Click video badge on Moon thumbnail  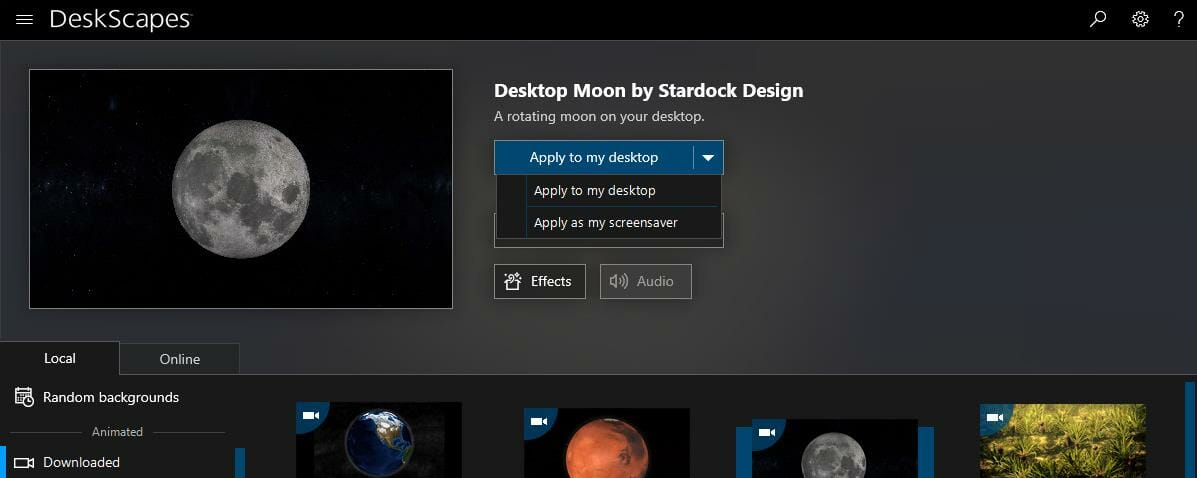point(766,432)
